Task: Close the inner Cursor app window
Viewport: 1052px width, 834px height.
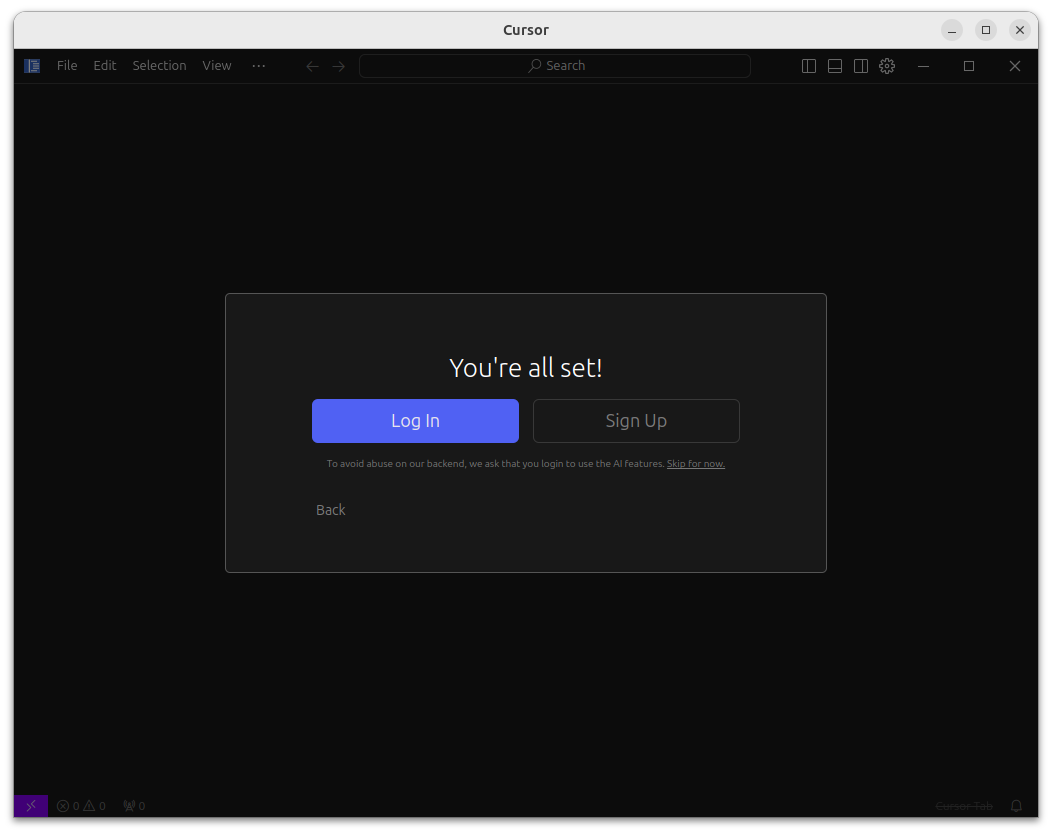Action: [1014, 66]
